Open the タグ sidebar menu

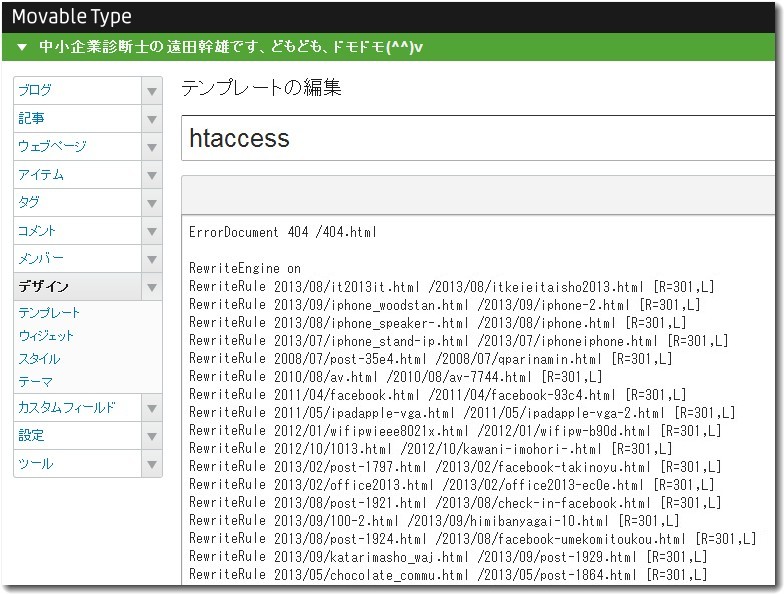coord(78,202)
